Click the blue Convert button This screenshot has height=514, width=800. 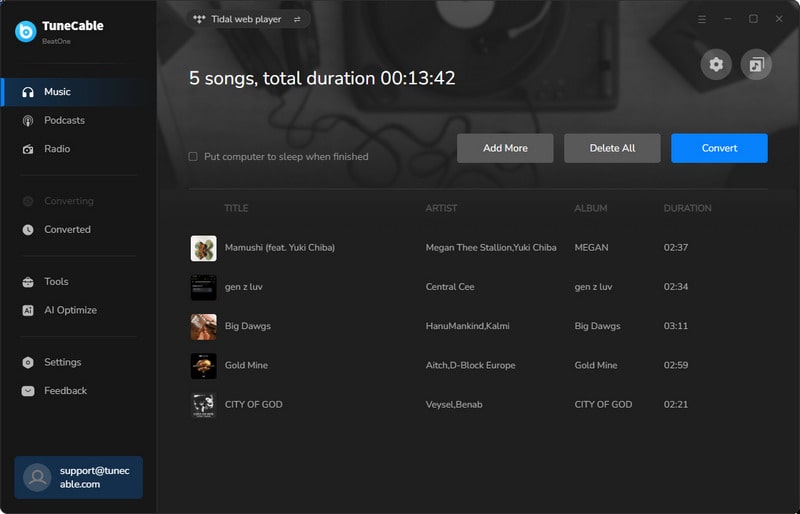719,148
